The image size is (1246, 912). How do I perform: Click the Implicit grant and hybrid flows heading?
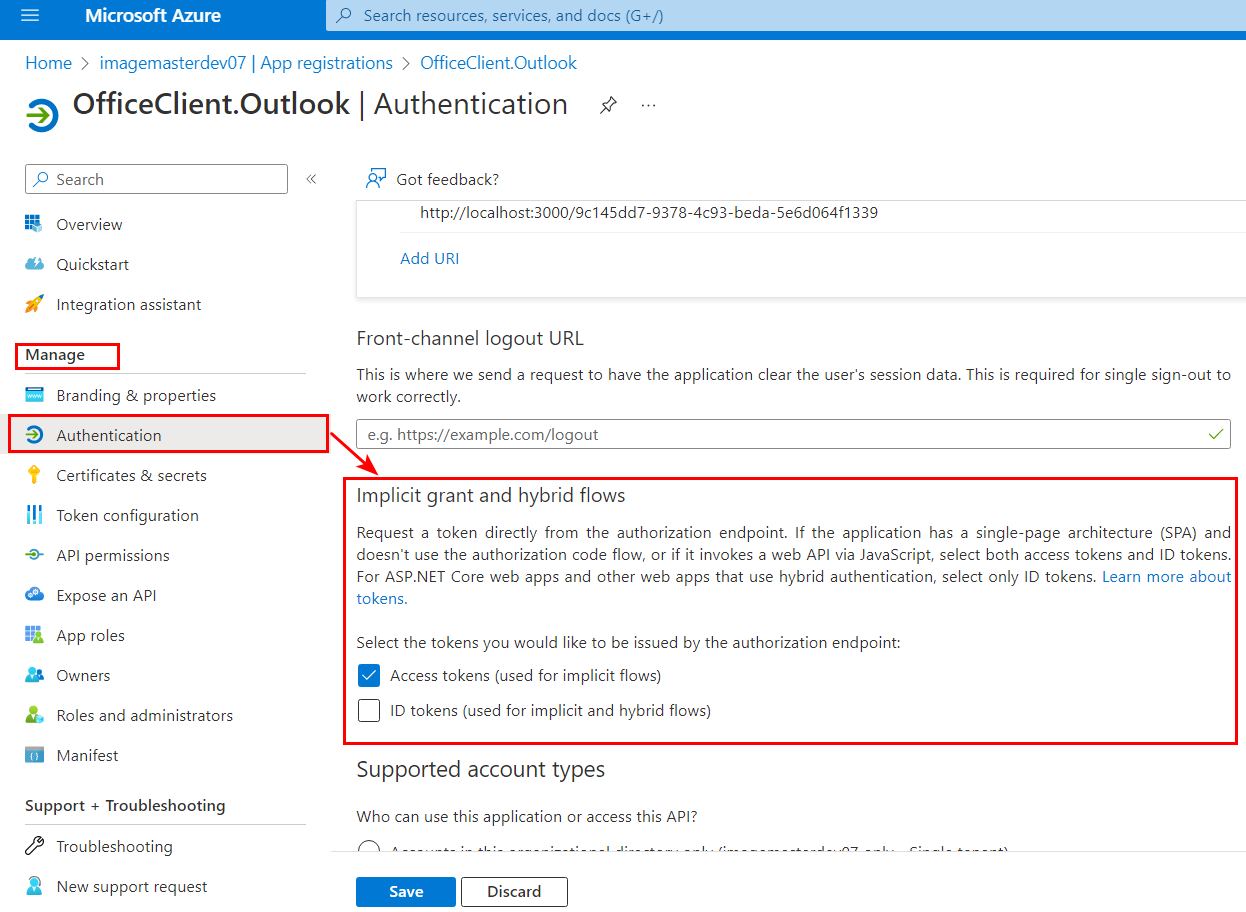point(491,495)
